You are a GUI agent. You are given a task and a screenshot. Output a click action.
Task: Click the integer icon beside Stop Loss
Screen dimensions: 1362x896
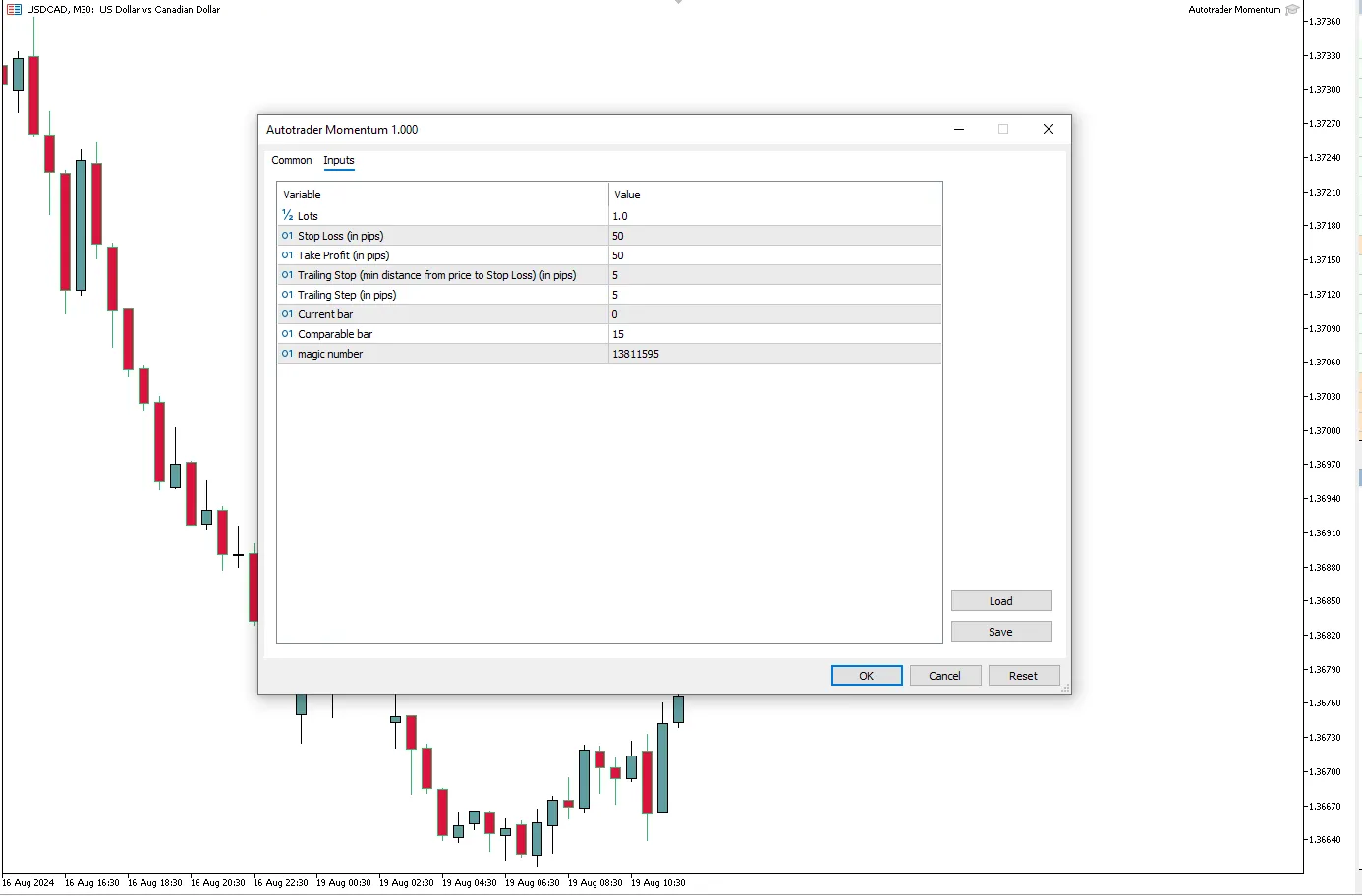(x=287, y=236)
